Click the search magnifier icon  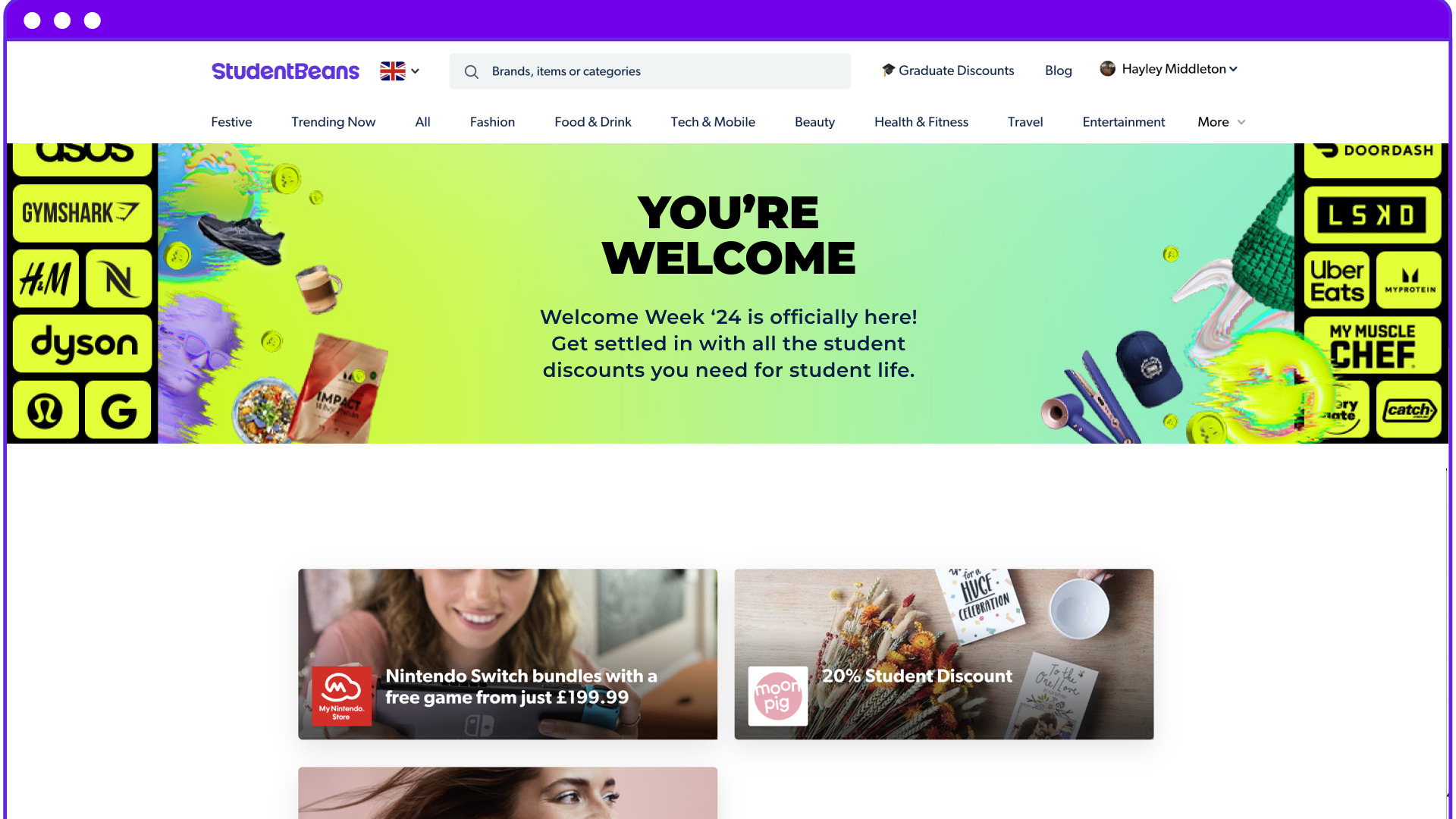(471, 72)
